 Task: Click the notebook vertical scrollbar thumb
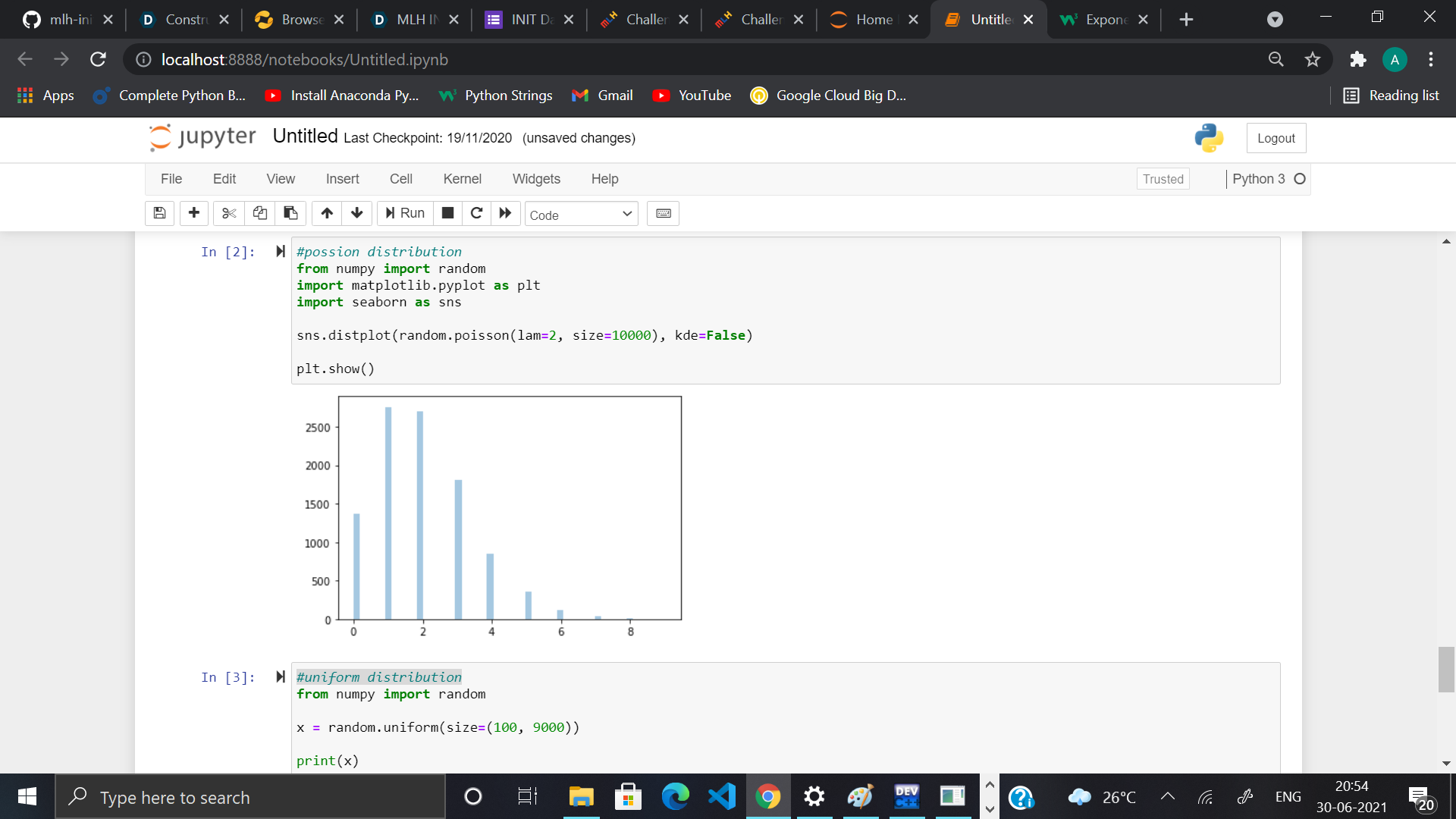tap(1445, 669)
